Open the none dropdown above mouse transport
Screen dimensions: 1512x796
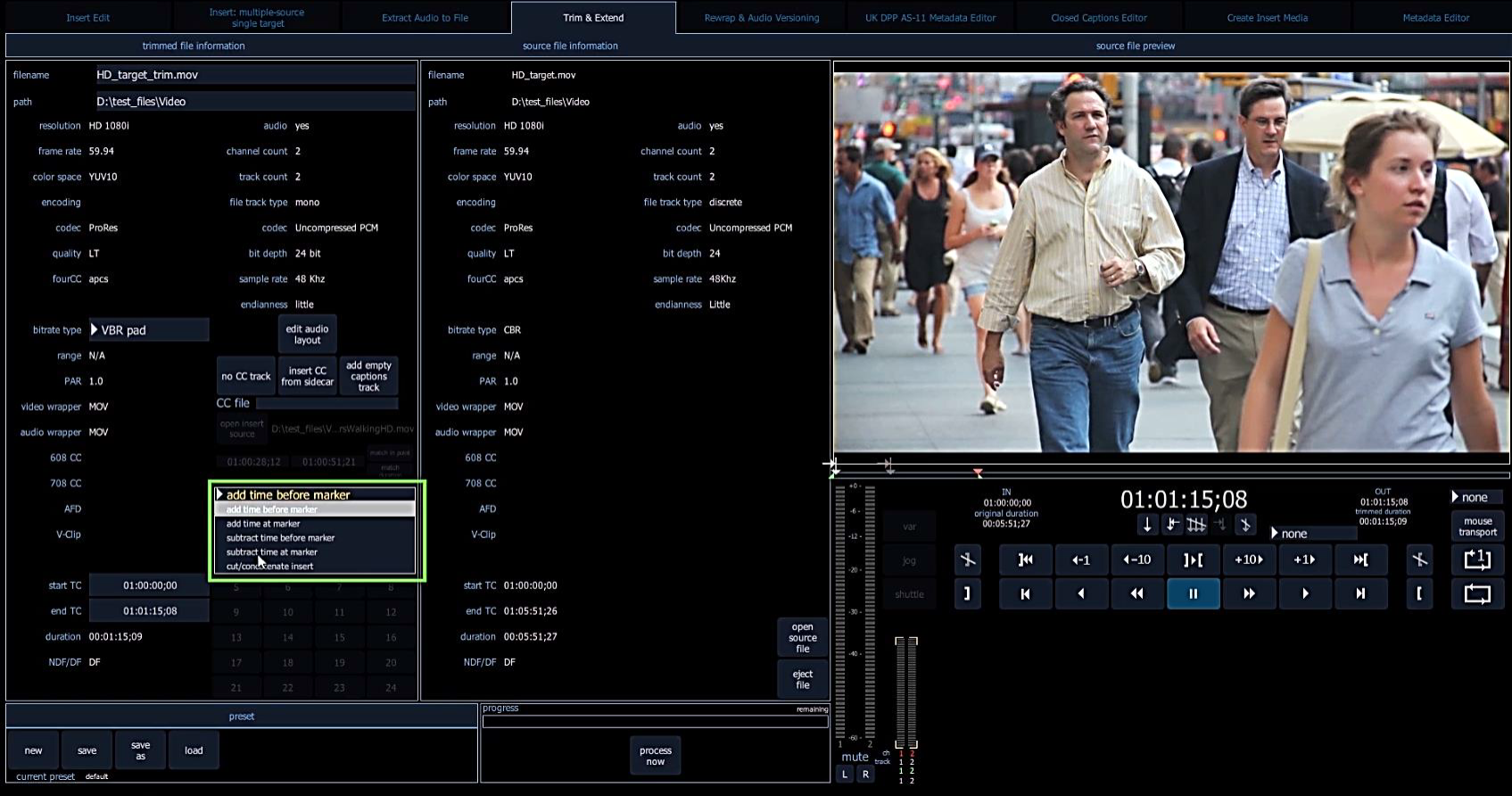1476,497
